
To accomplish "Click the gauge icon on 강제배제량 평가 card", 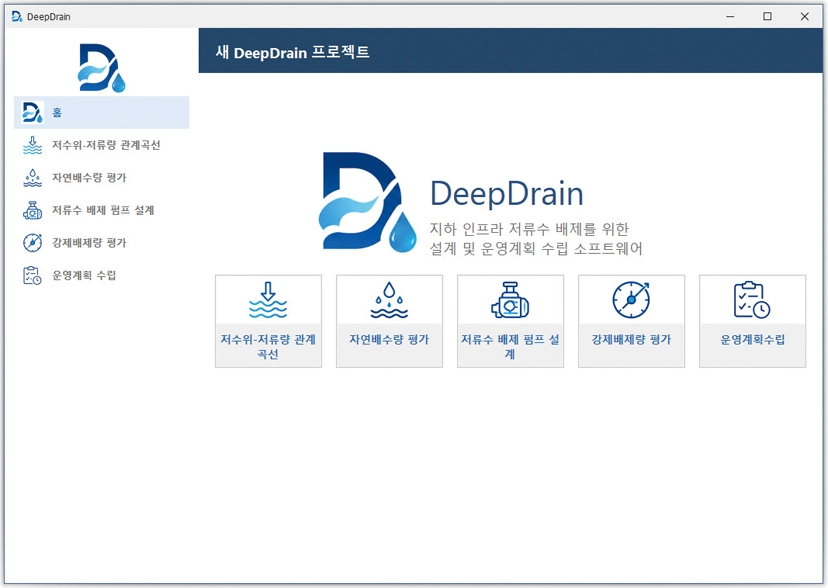I will pos(631,300).
